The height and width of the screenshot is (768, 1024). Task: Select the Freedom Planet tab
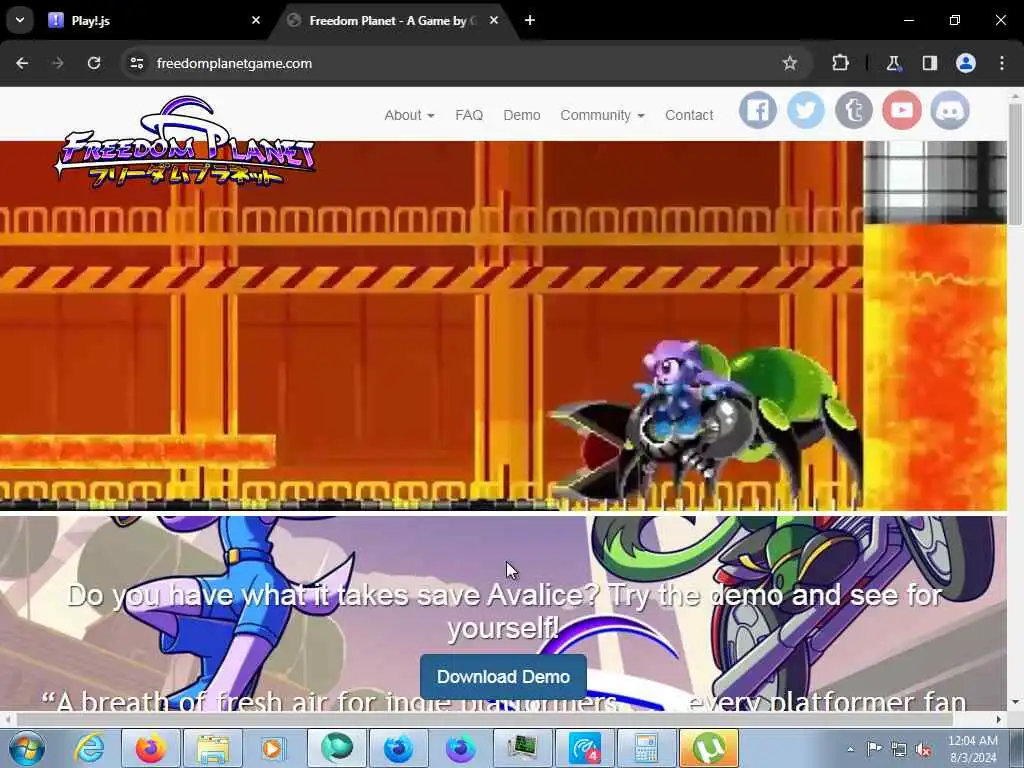[x=392, y=20]
